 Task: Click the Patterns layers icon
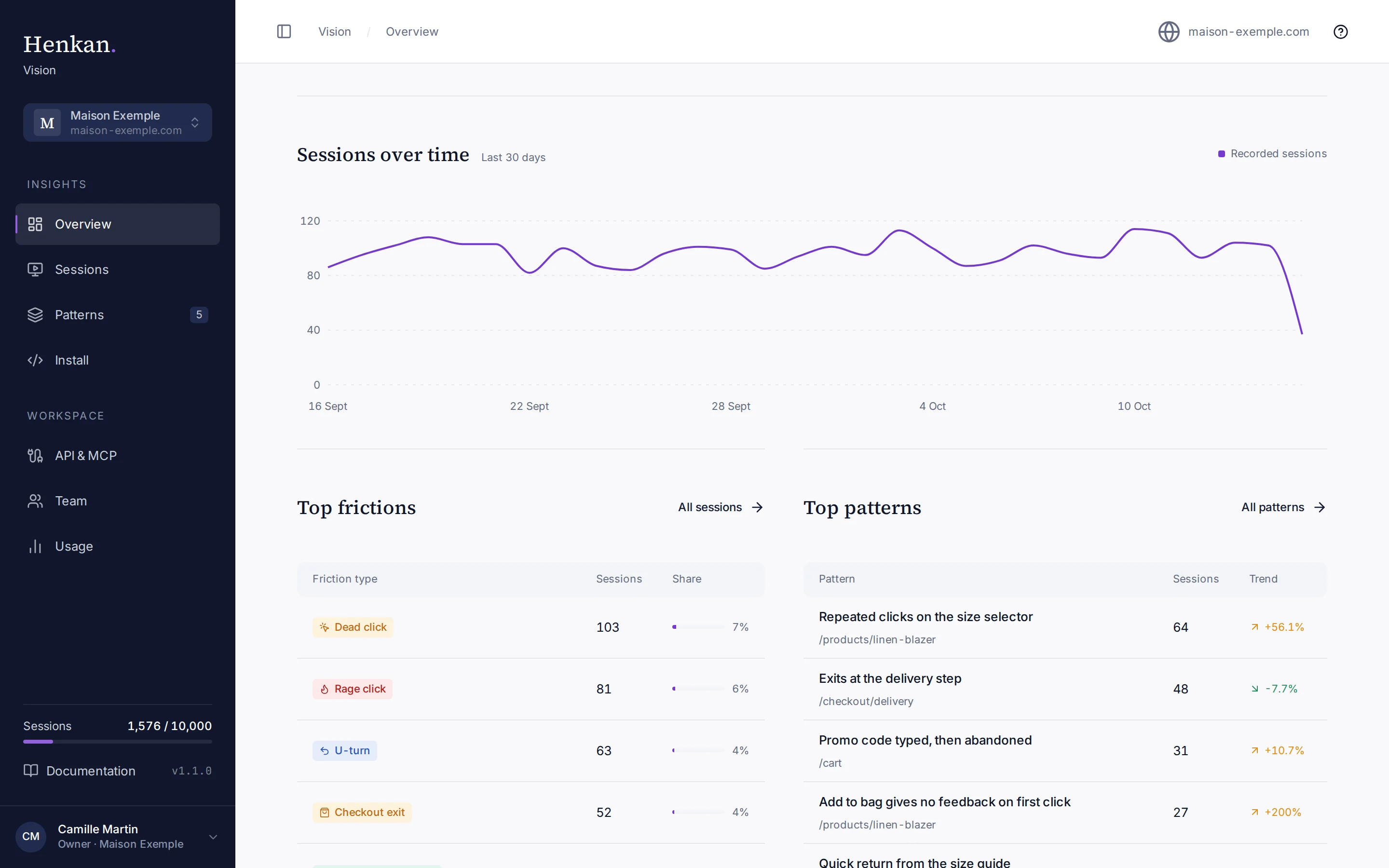[x=35, y=314]
